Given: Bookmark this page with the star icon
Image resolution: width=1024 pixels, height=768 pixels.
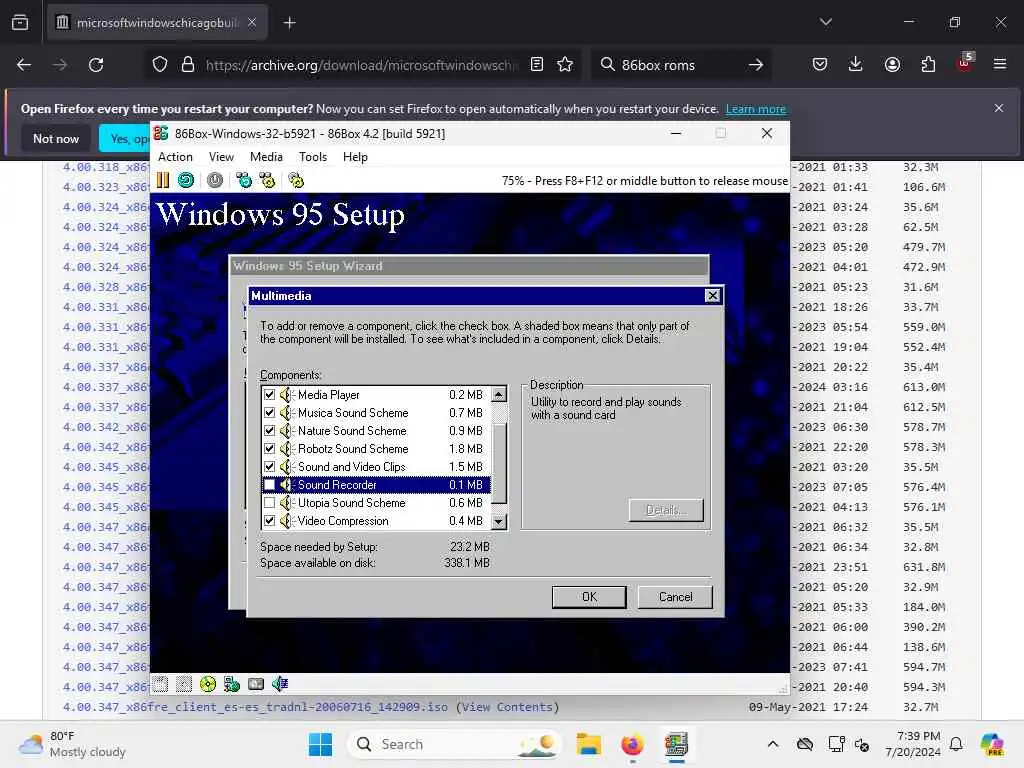Looking at the screenshot, I should coord(565,65).
